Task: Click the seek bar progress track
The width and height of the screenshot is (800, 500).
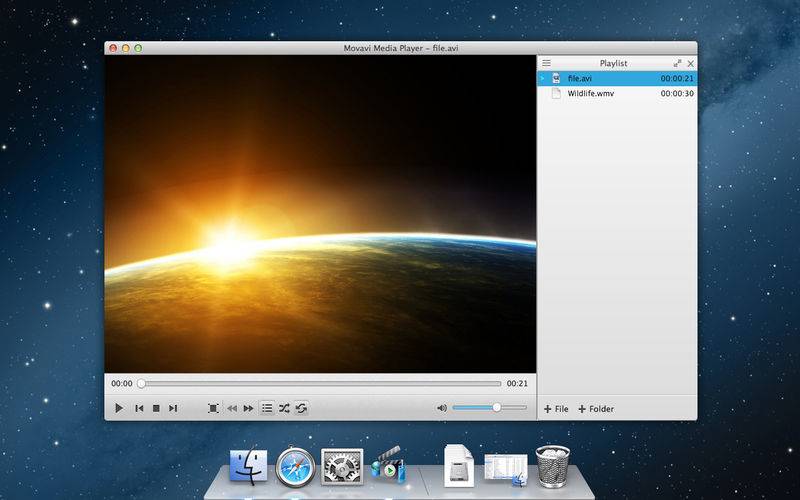Action: 321,383
